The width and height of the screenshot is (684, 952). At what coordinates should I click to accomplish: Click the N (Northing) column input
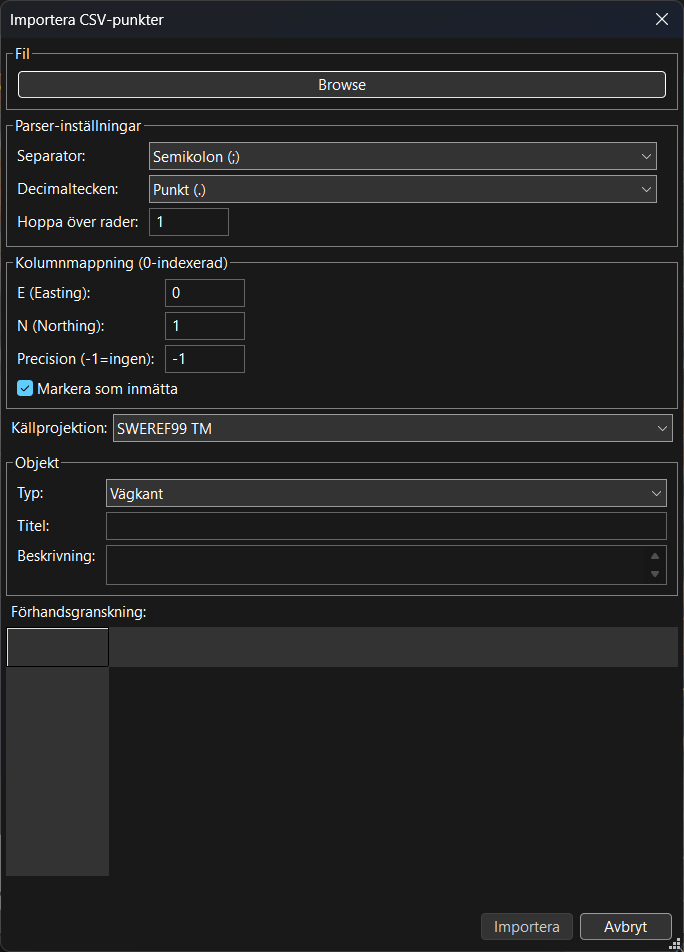[x=205, y=326]
